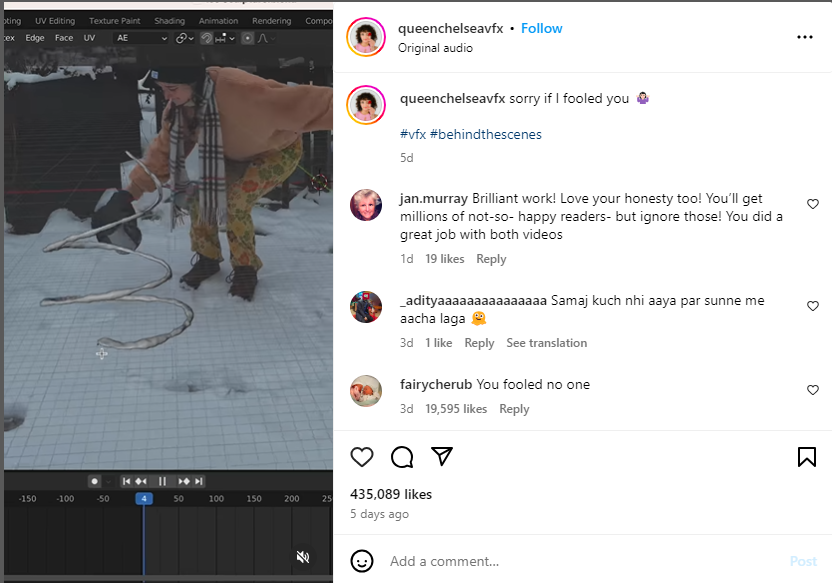Viewport: 832px width, 583px height.
Task: Unmute the video with speaker icon
Action: click(303, 557)
